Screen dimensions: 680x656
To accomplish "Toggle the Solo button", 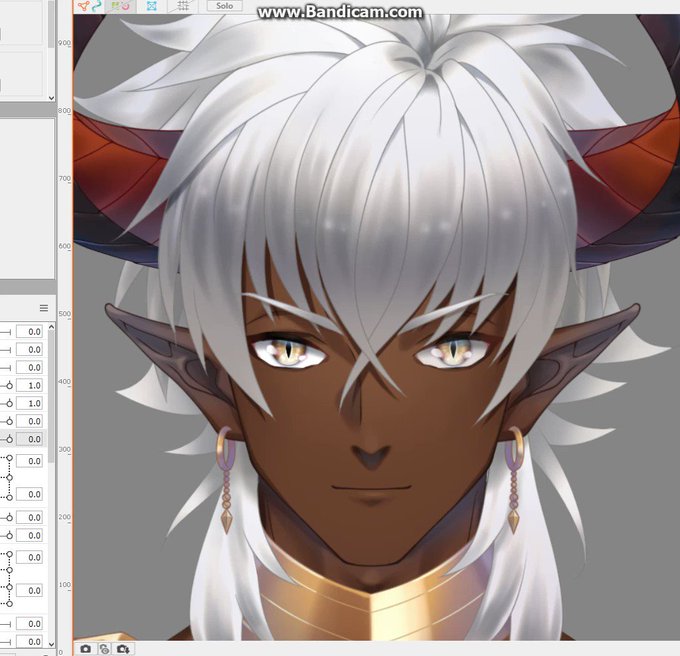I will click(224, 6).
